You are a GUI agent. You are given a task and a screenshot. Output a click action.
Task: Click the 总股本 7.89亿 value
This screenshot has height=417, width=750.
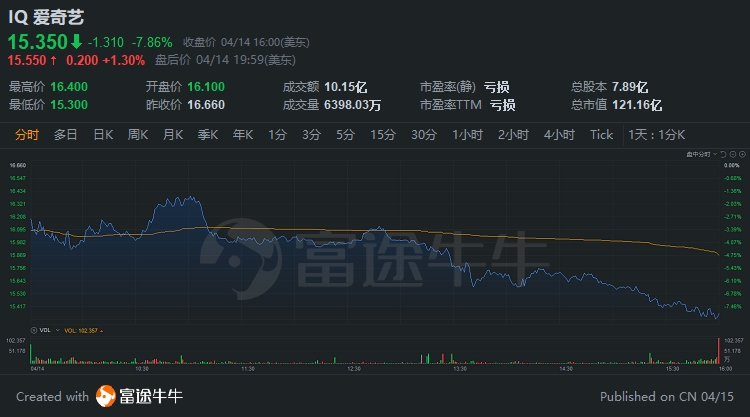[x=630, y=87]
